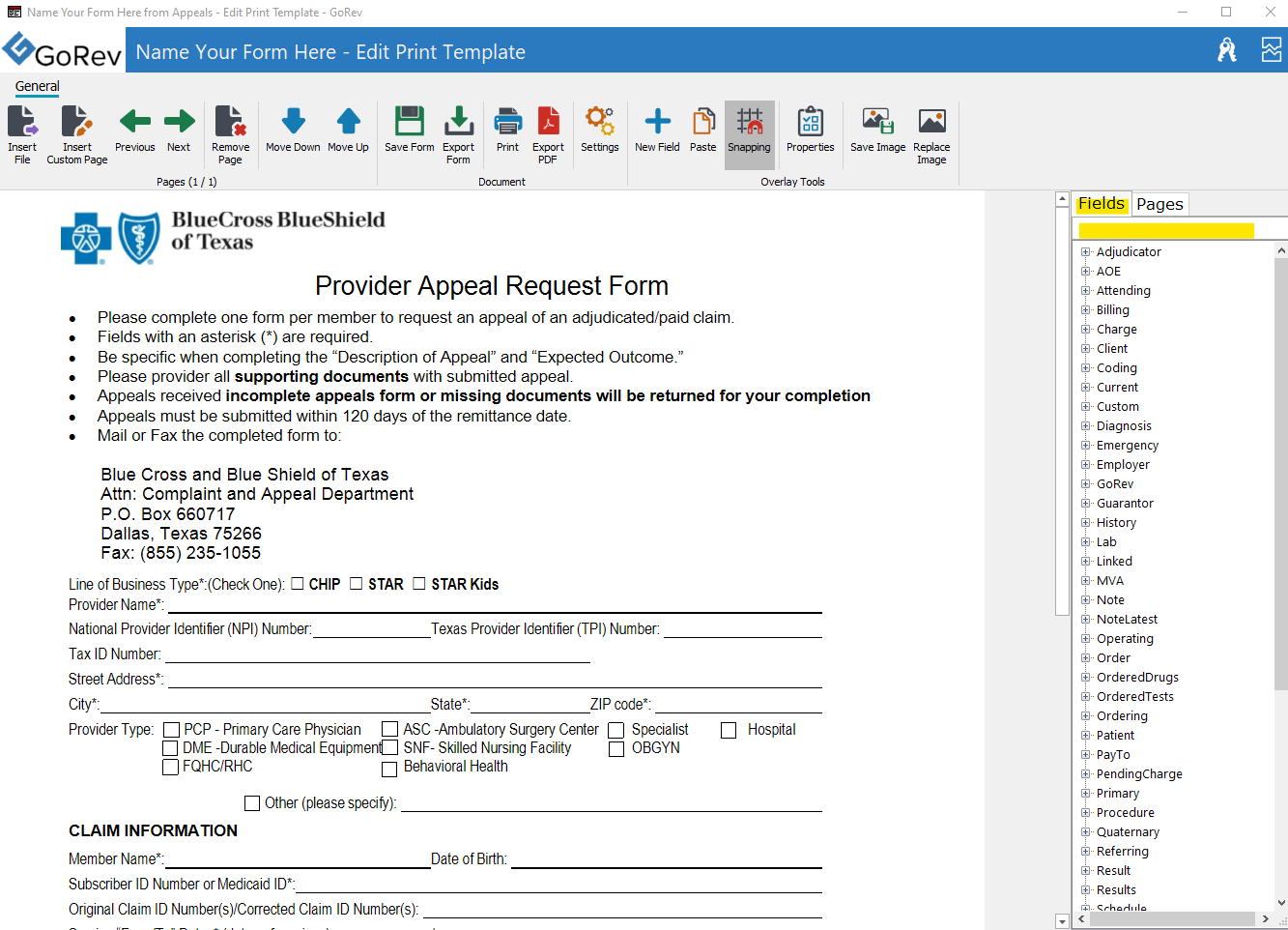The width and height of the screenshot is (1288, 930).
Task: Click Insert Custom Page icon
Action: point(76,122)
